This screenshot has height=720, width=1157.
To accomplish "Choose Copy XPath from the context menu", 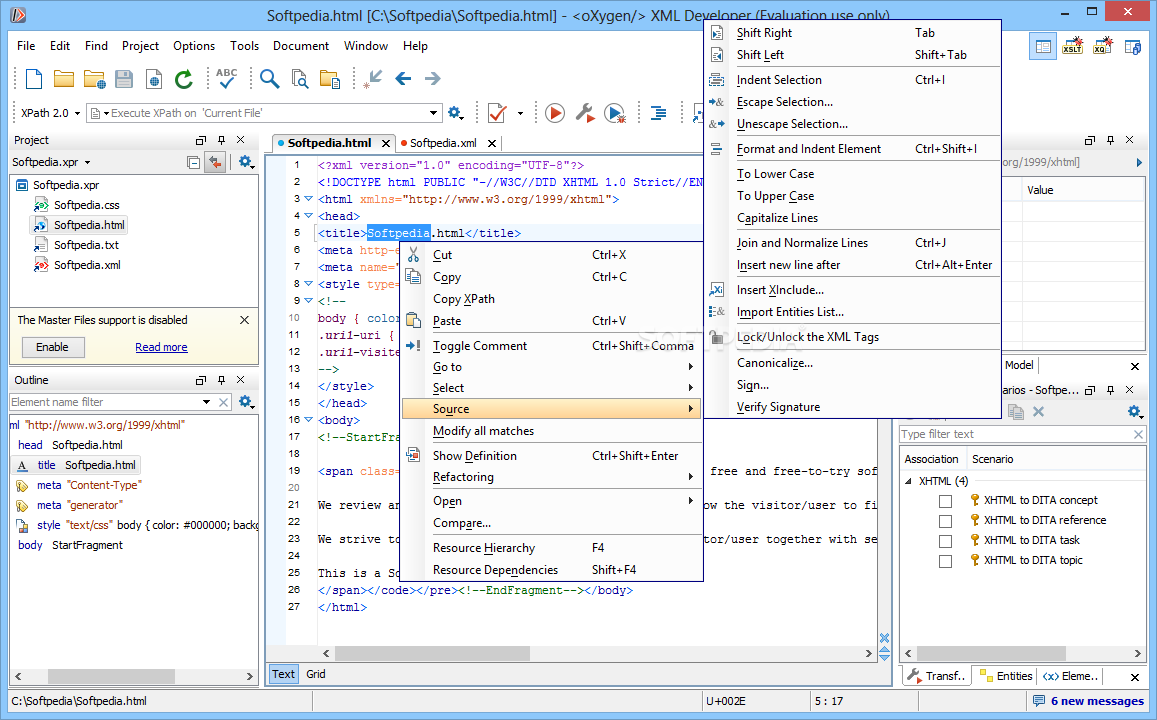I will pos(552,299).
